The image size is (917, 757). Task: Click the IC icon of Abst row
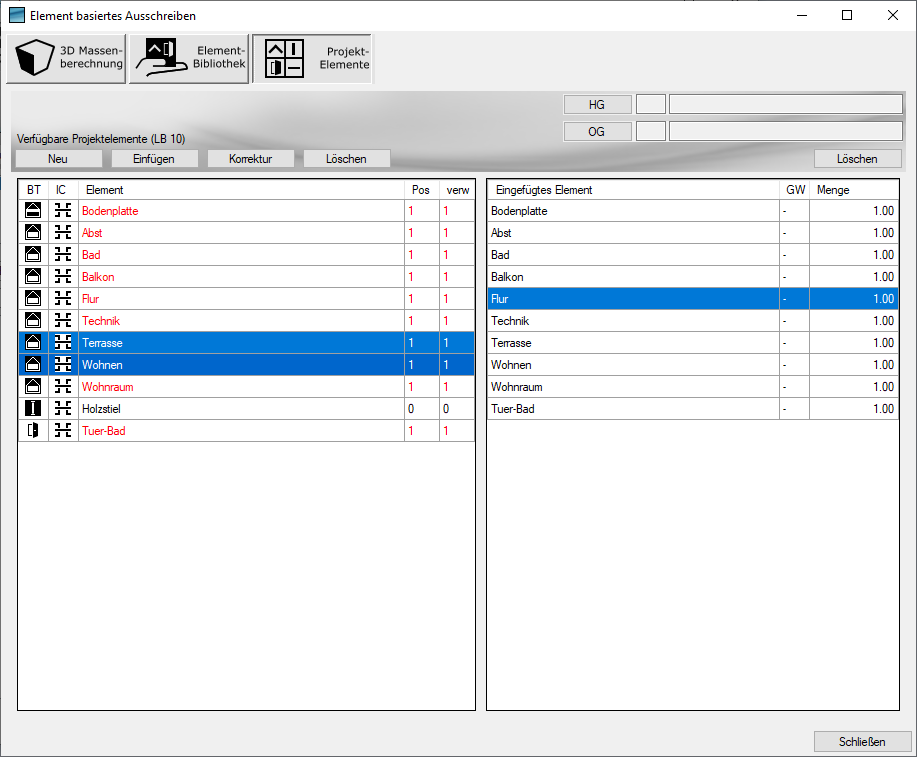click(63, 232)
